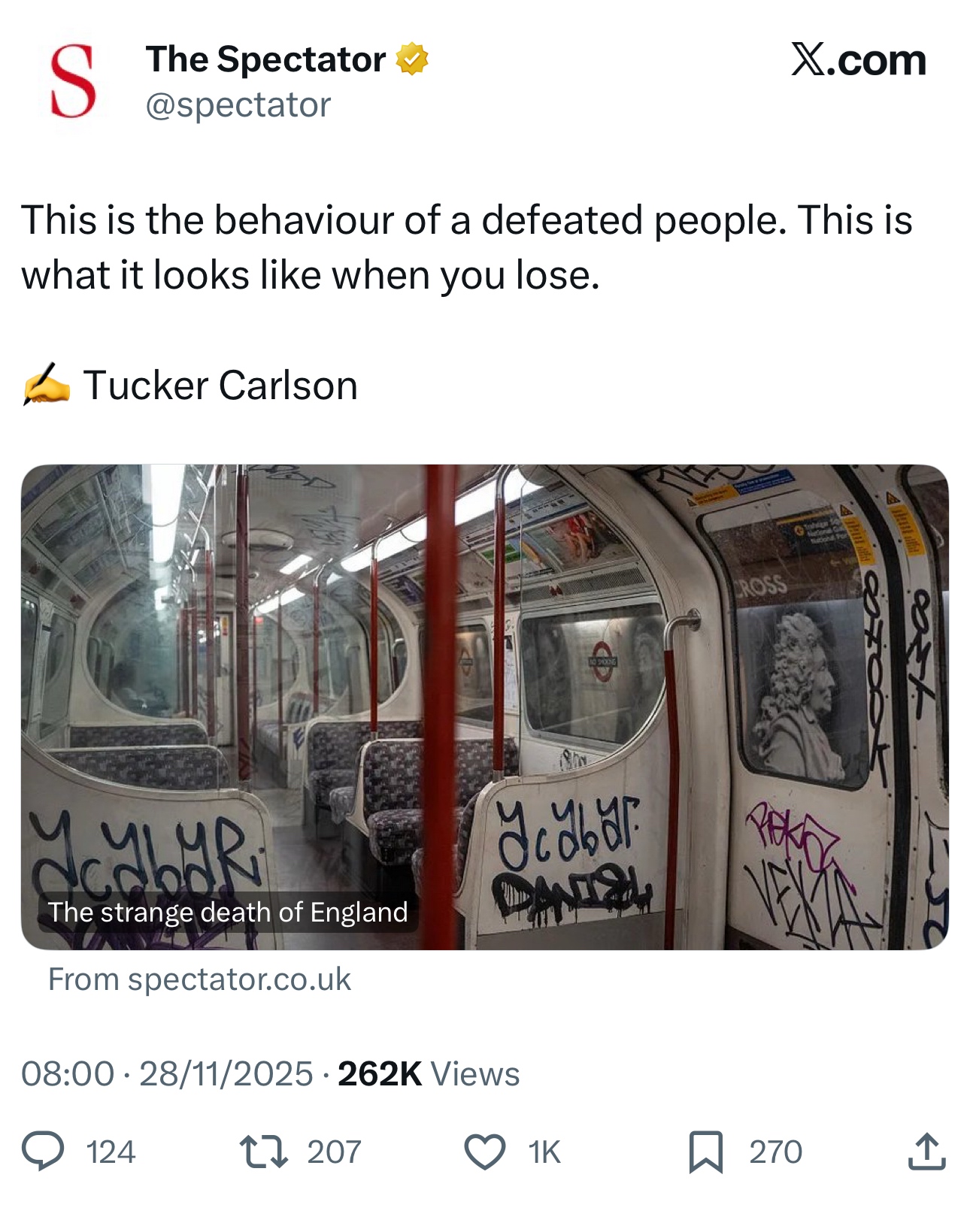This screenshot has height=1232, width=970.
Task: Open the reply comment icon
Action: 43,1152
